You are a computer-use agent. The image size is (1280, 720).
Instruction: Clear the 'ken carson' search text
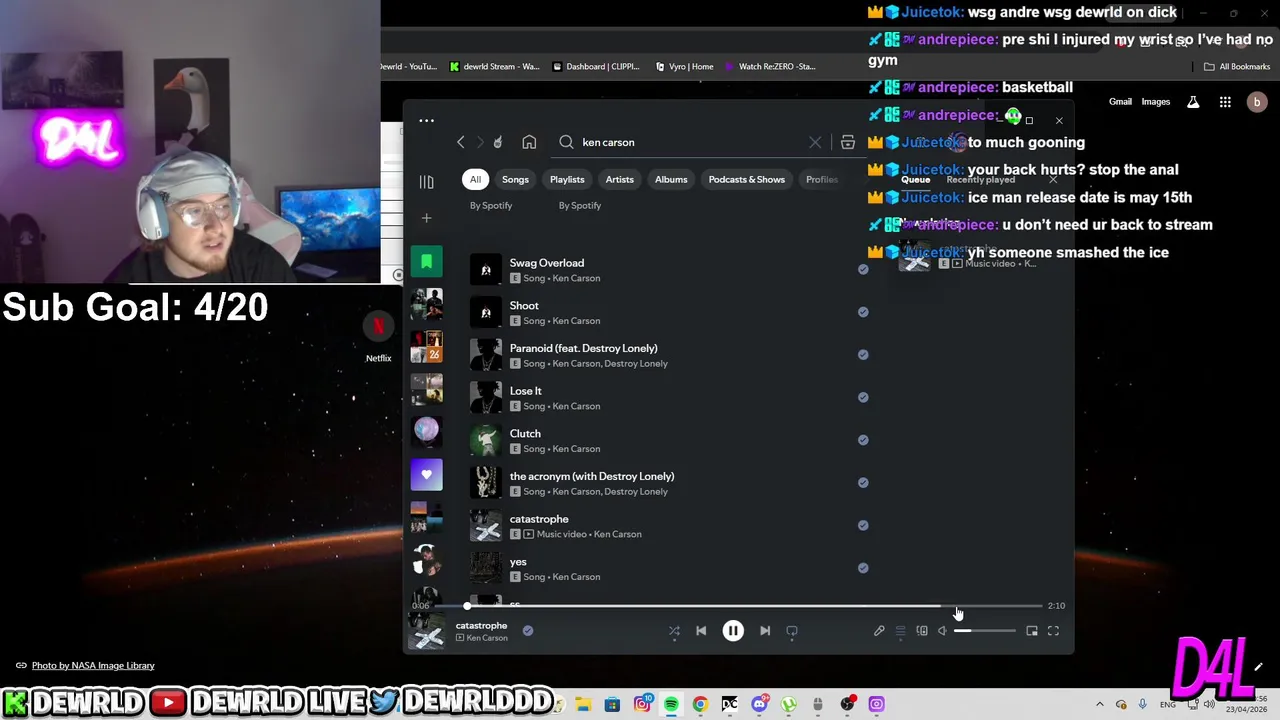pos(815,142)
